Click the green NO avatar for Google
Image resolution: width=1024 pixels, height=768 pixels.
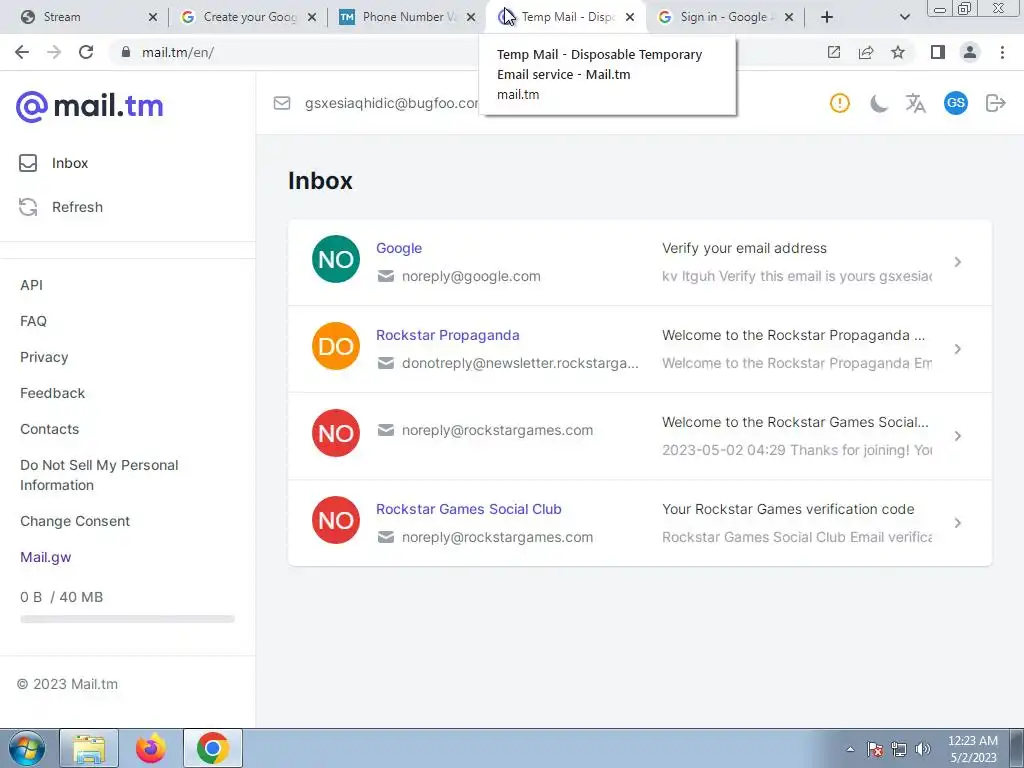336,259
